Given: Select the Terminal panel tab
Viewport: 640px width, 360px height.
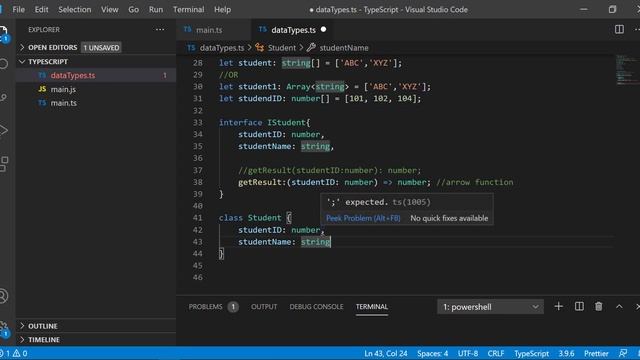Looking at the screenshot, I should [371, 307].
